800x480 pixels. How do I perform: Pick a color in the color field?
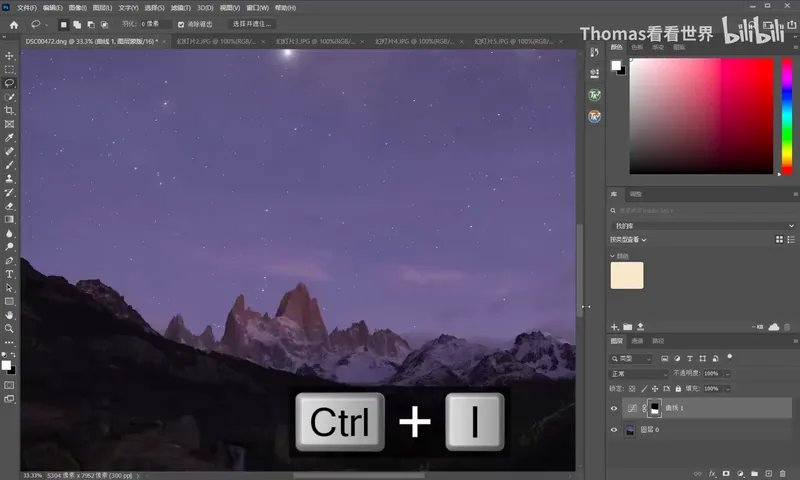coord(701,116)
